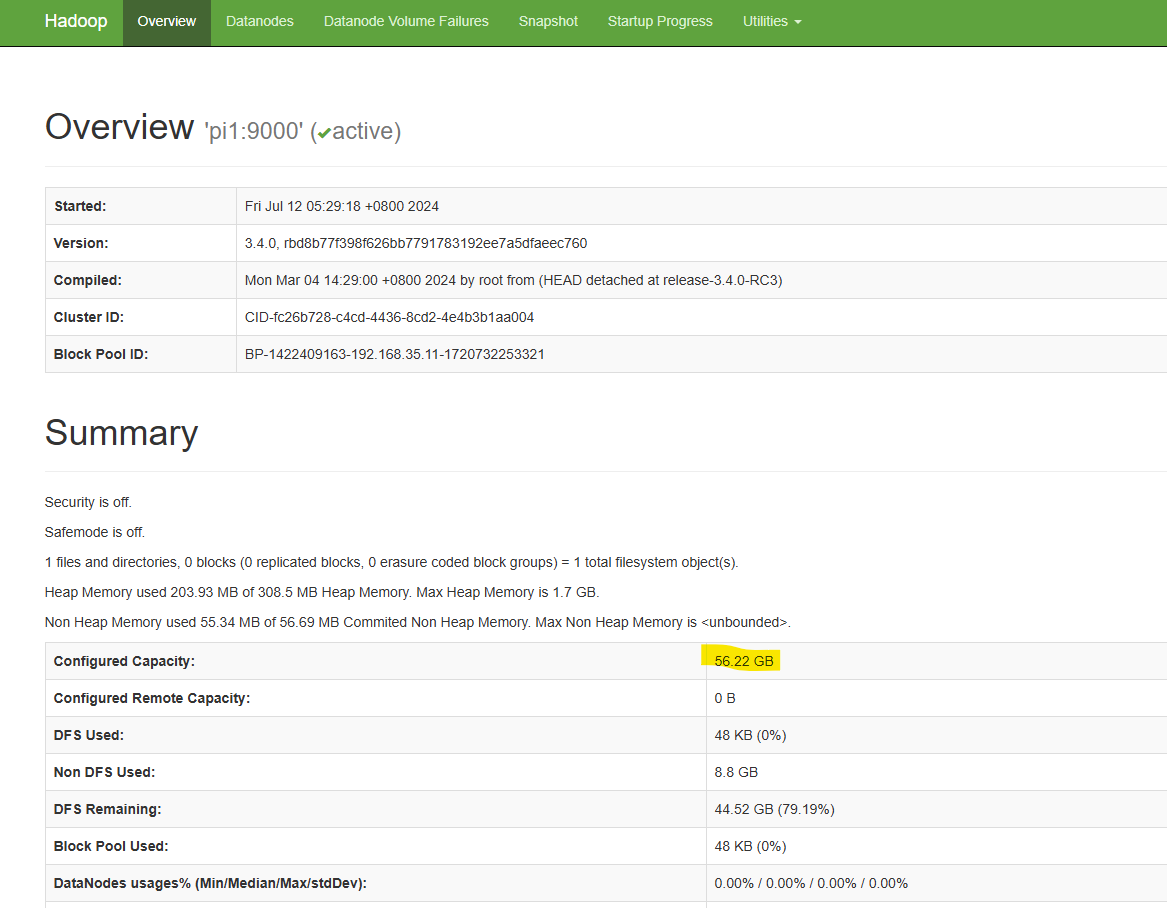The image size is (1167, 908).
Task: Select the 56.22 GB capacity value
Action: (744, 661)
